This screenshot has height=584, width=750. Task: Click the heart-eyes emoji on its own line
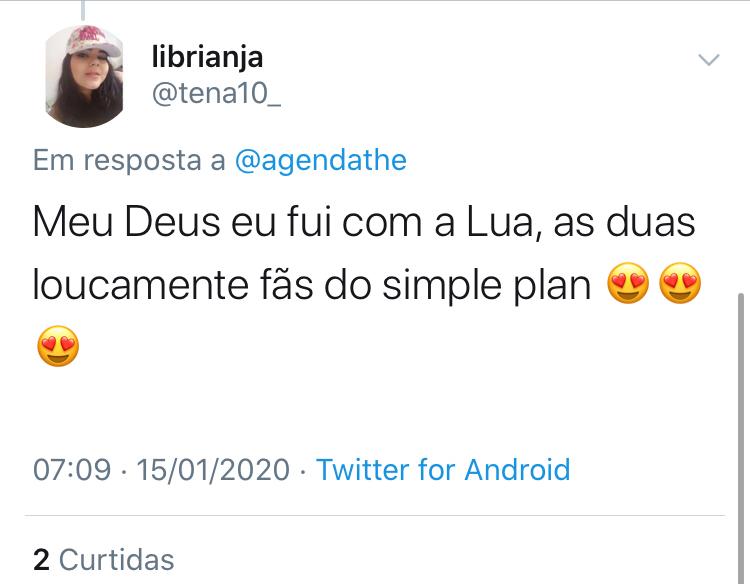(x=57, y=346)
